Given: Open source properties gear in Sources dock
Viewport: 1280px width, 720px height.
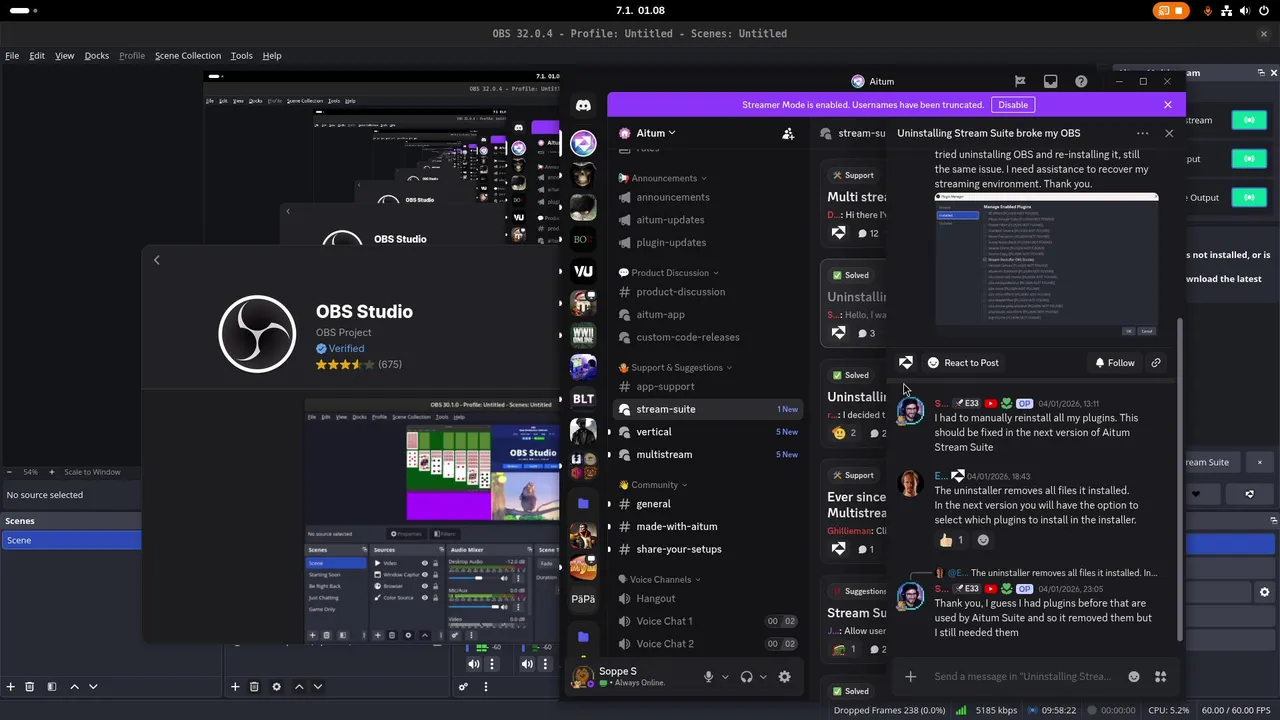Looking at the screenshot, I should pos(277,687).
